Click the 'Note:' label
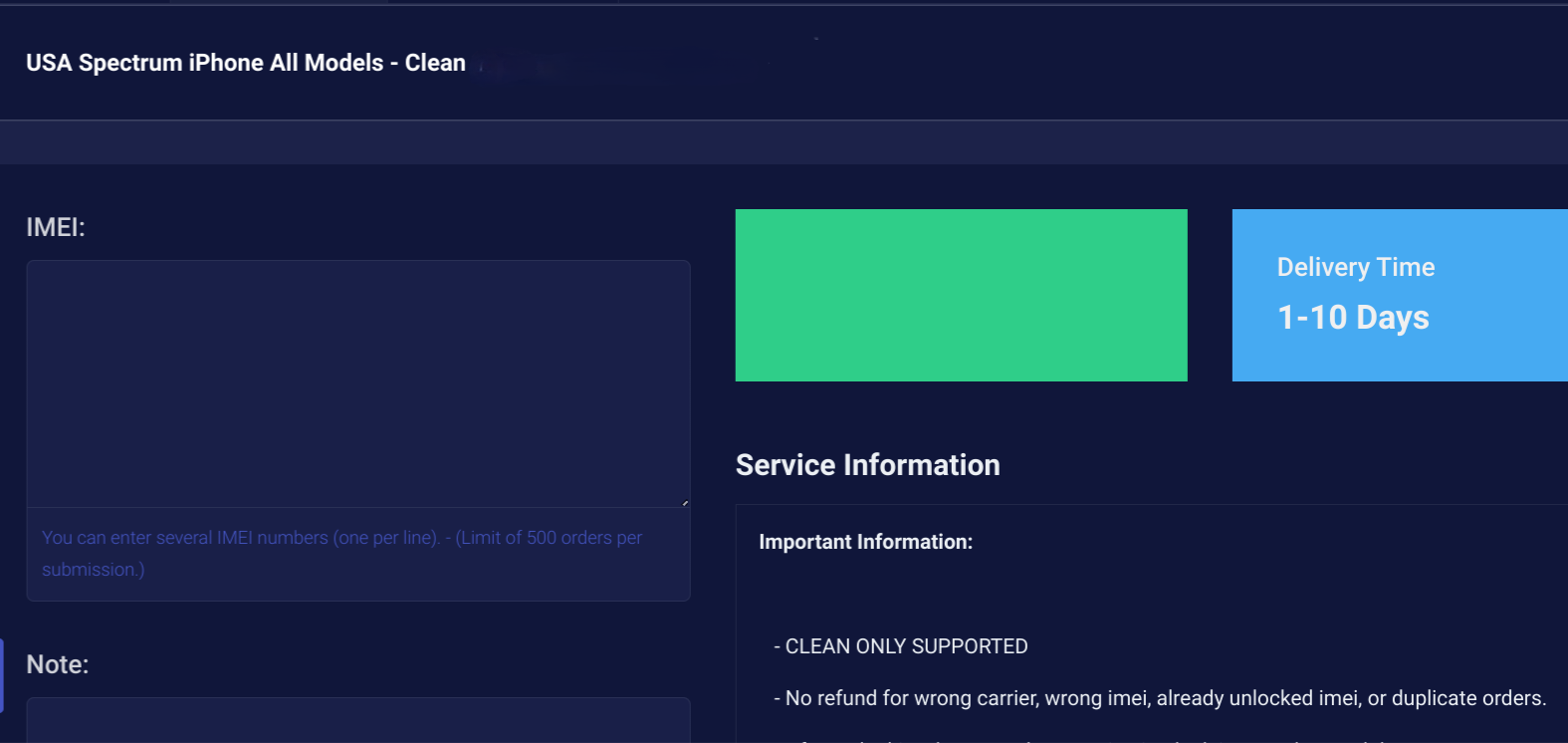 58,664
